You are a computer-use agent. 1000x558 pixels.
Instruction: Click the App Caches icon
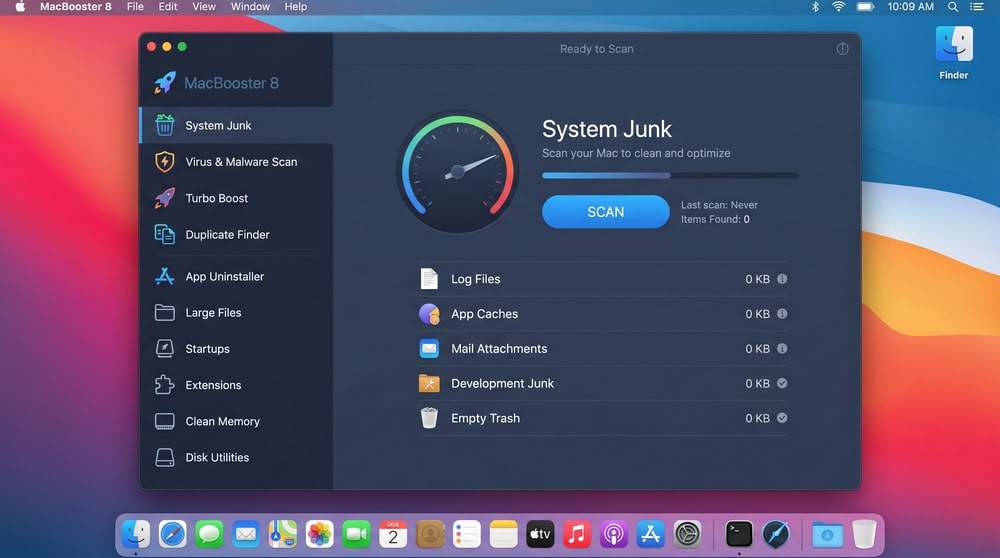429,314
